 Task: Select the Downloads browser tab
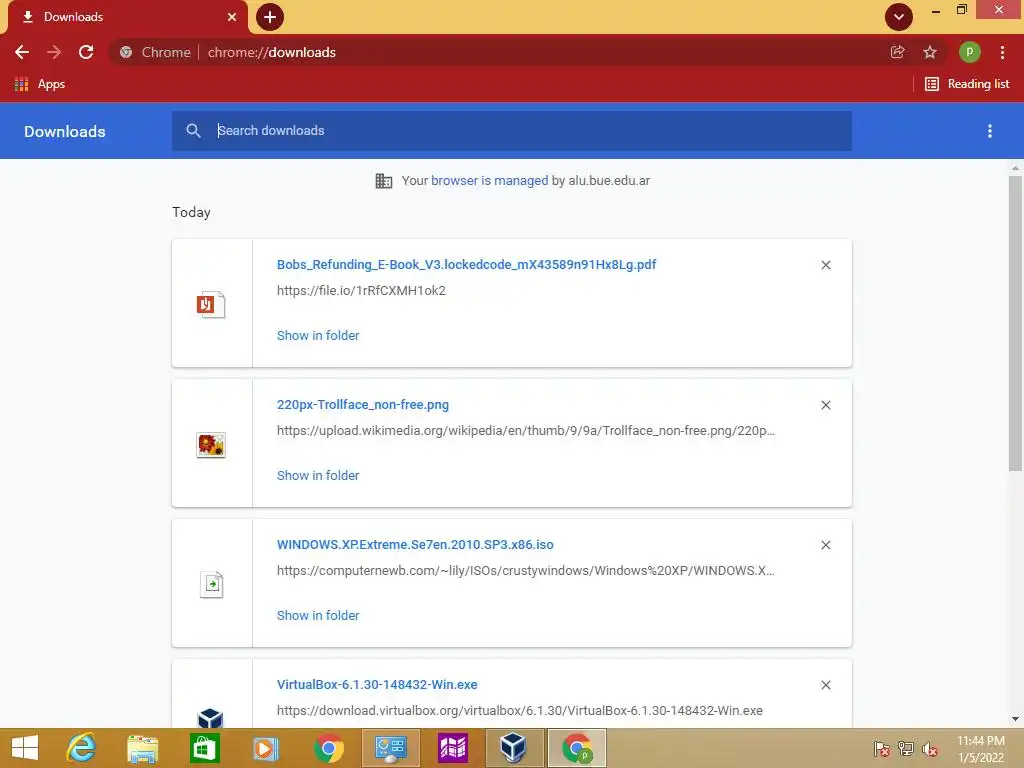tap(127, 17)
